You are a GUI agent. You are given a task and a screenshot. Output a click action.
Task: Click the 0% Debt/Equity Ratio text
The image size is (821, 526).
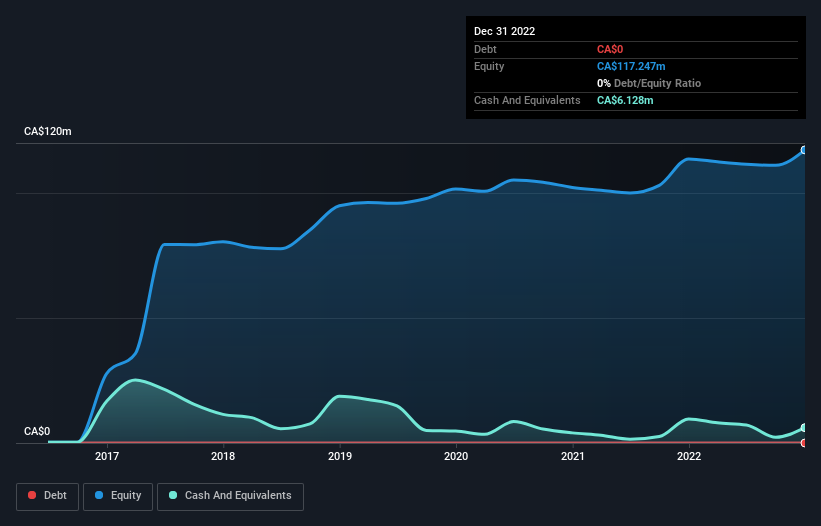649,83
